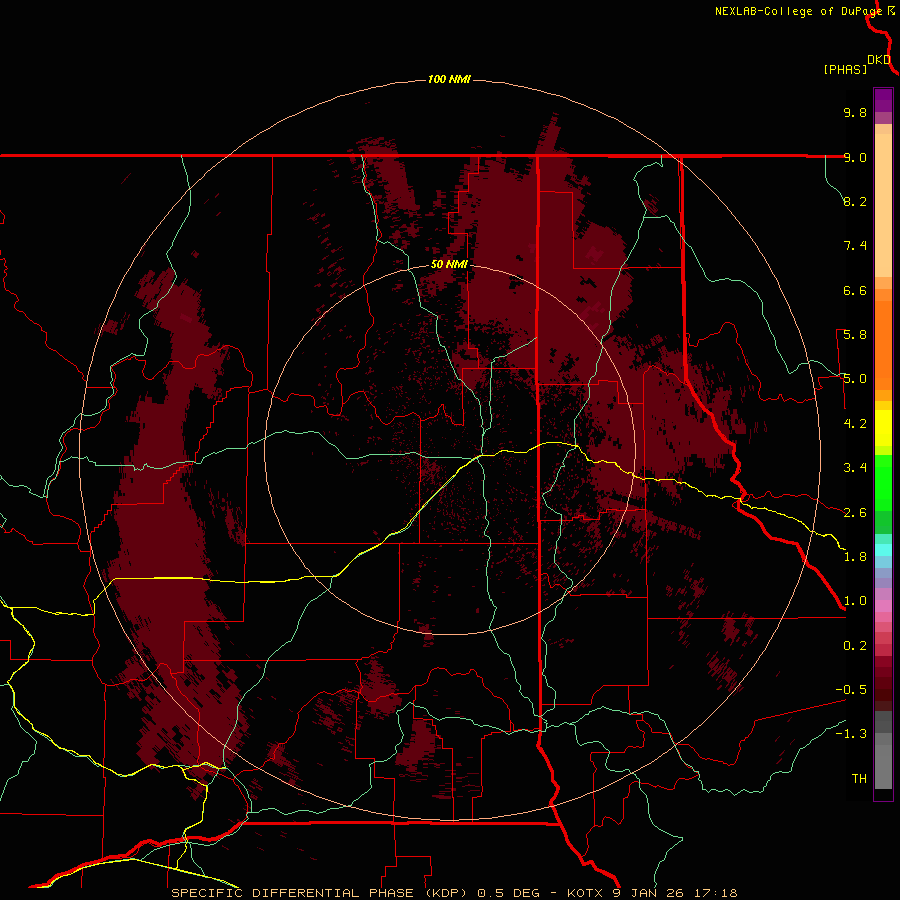Click the 5.0 value on the scale
Viewport: 900px width, 900px height.
point(855,379)
